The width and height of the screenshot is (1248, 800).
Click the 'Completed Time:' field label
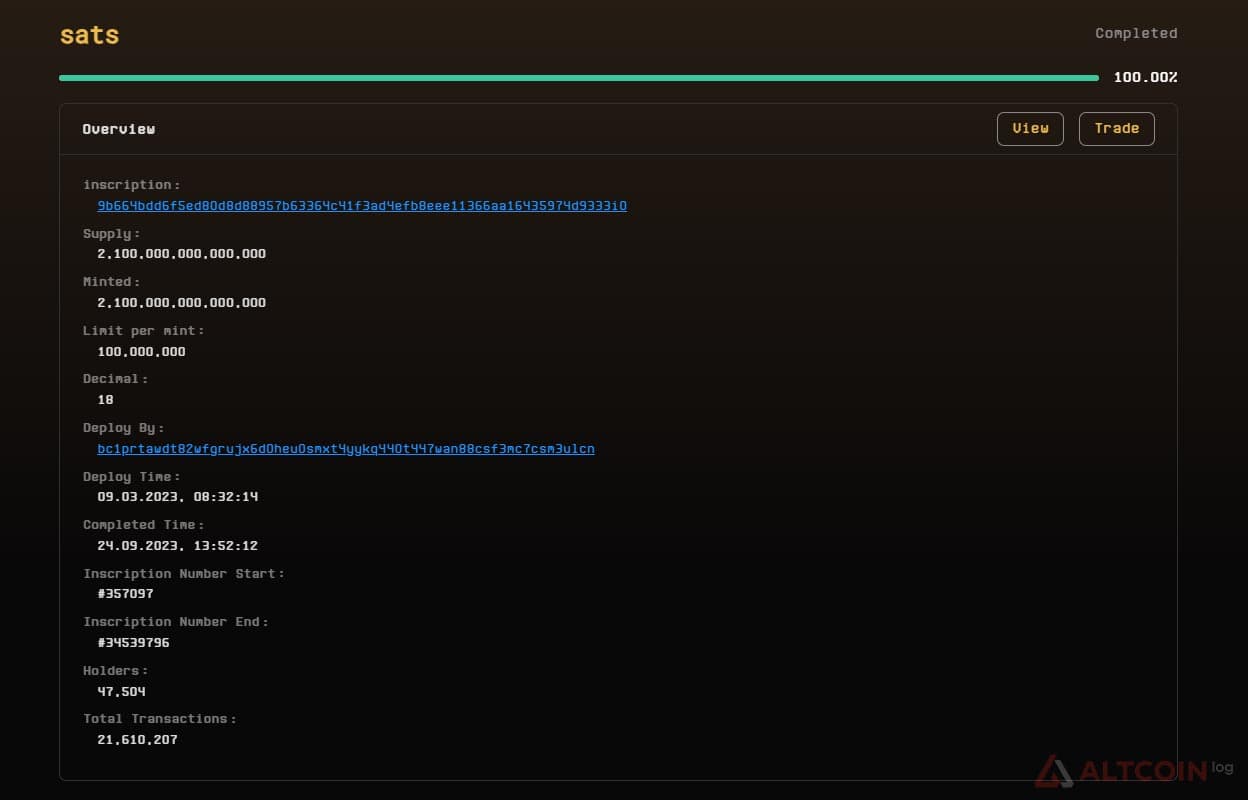pos(144,525)
